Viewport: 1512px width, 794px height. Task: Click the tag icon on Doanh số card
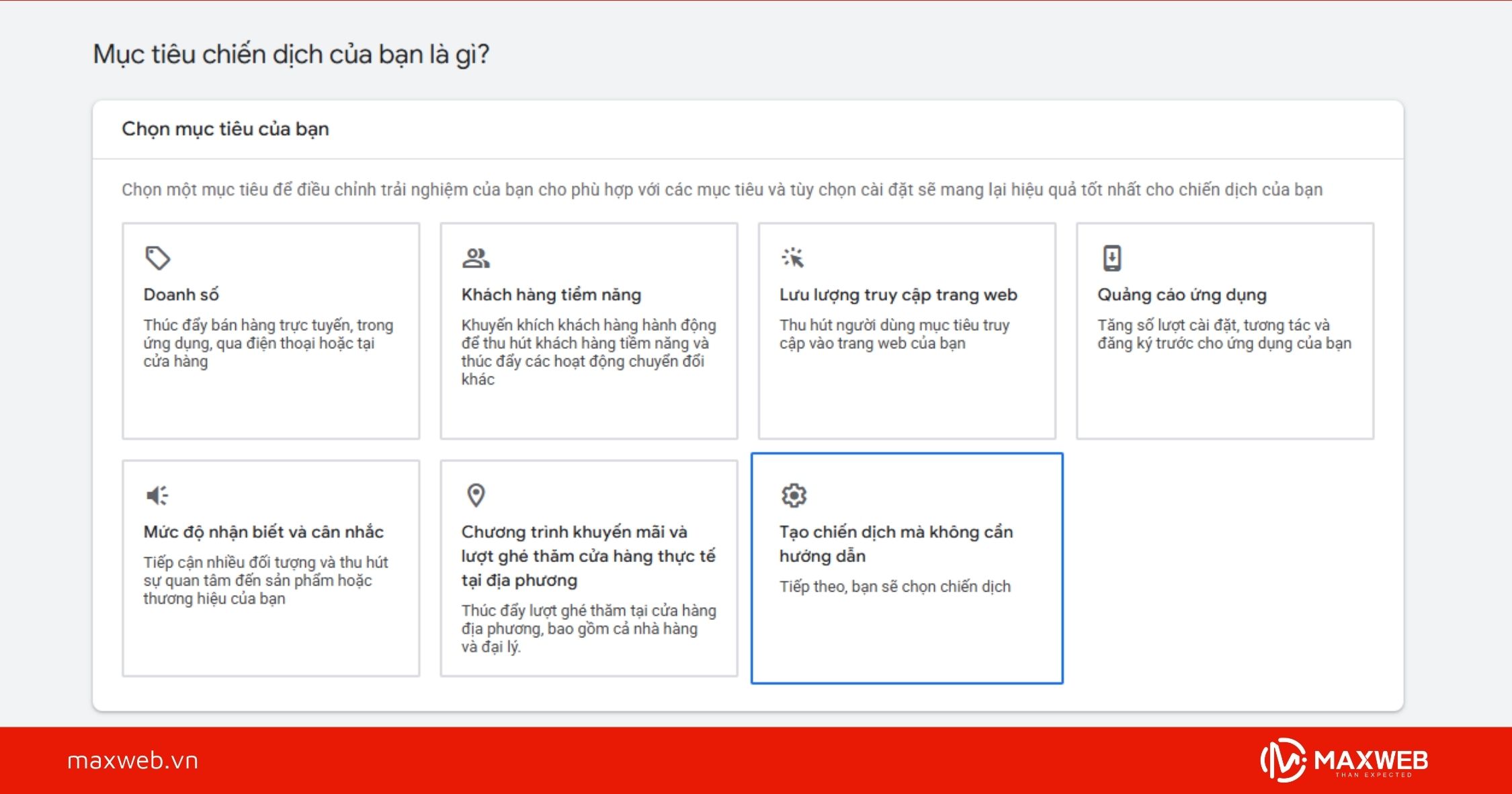tap(158, 257)
